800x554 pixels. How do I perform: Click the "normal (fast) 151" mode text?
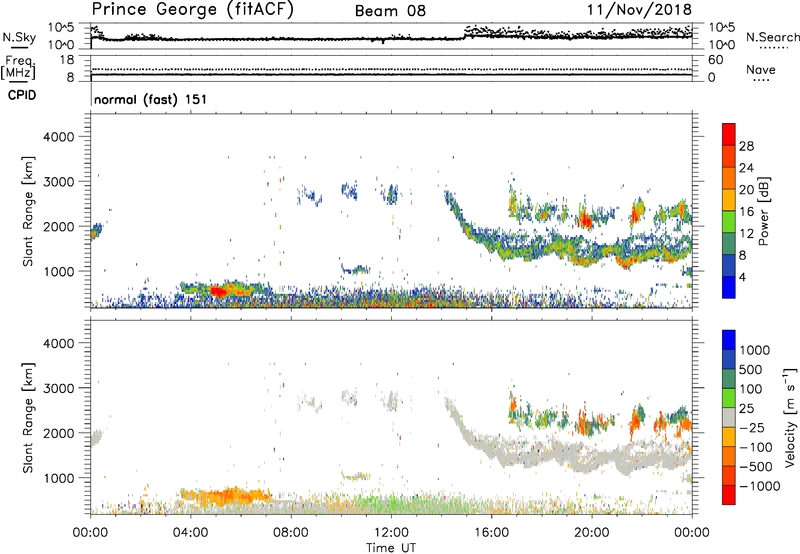click(x=151, y=99)
